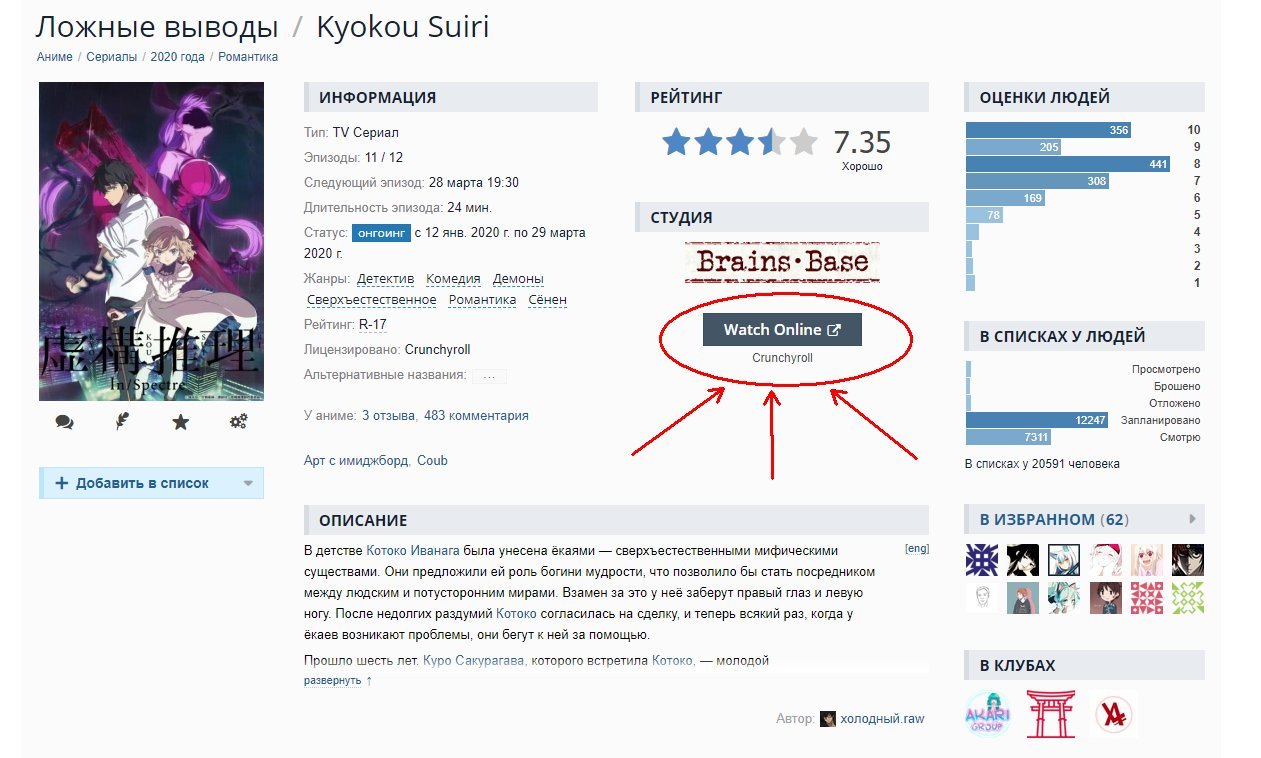The height and width of the screenshot is (758, 1261).
Task: Rate the anime using the star rating
Action: coord(739,142)
